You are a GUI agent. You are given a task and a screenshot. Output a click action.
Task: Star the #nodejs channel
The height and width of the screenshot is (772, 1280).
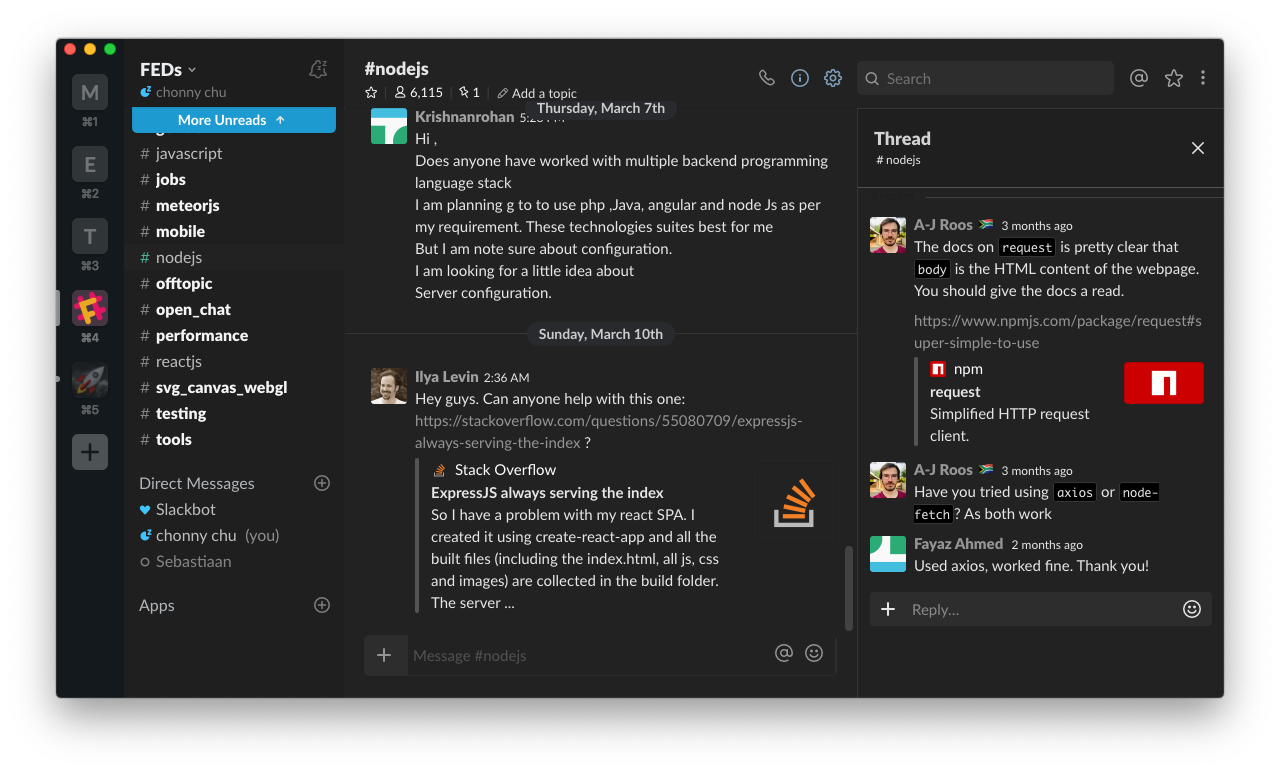pos(372,93)
